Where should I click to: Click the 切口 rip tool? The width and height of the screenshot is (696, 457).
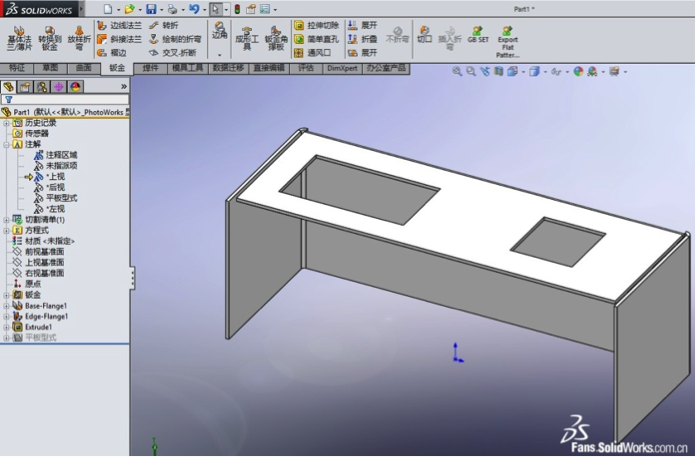click(x=424, y=37)
